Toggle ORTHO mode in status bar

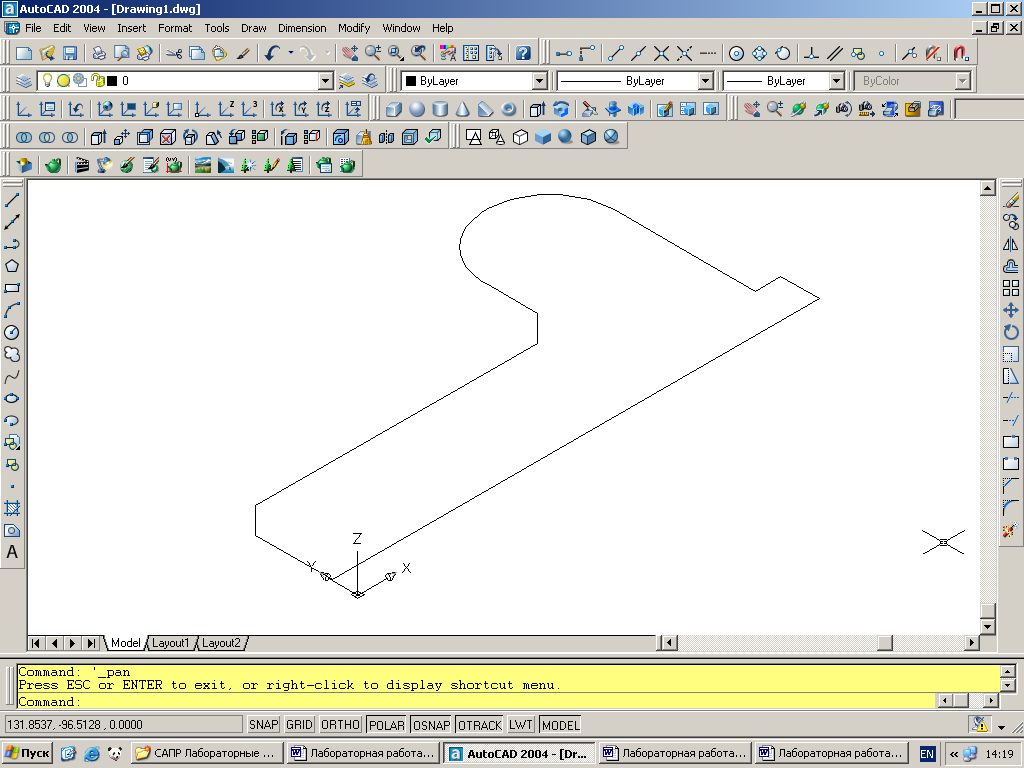[x=340, y=725]
